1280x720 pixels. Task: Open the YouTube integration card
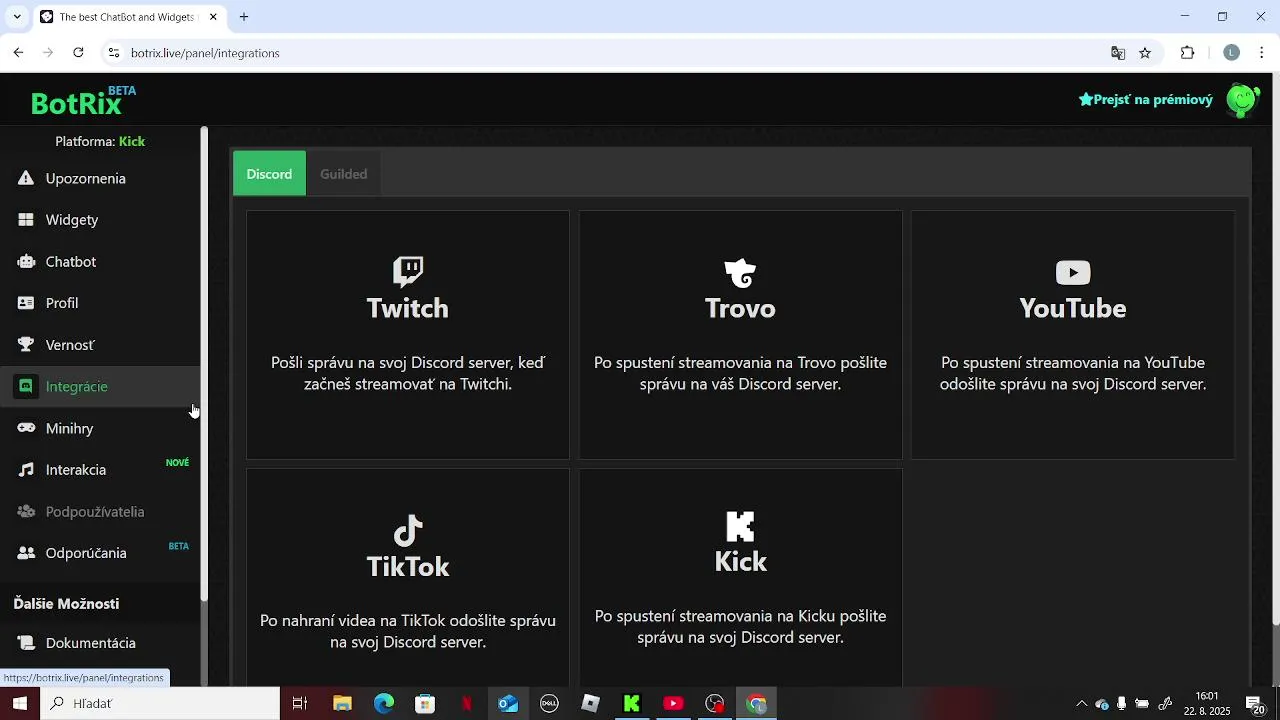click(1073, 335)
